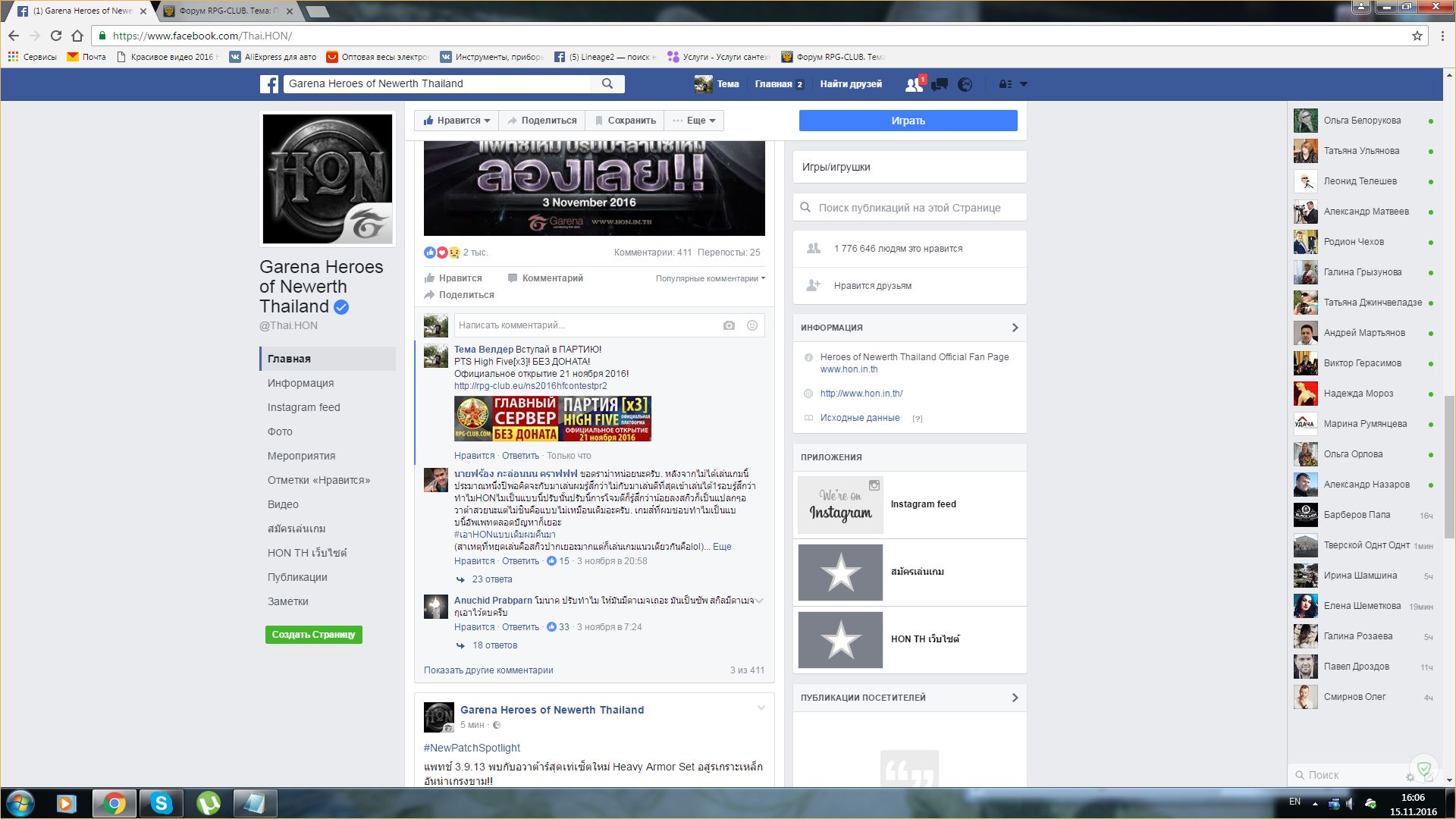Open Популярные комментарии sort dropdown
Screen dimensions: 1456x819
tap(711, 278)
